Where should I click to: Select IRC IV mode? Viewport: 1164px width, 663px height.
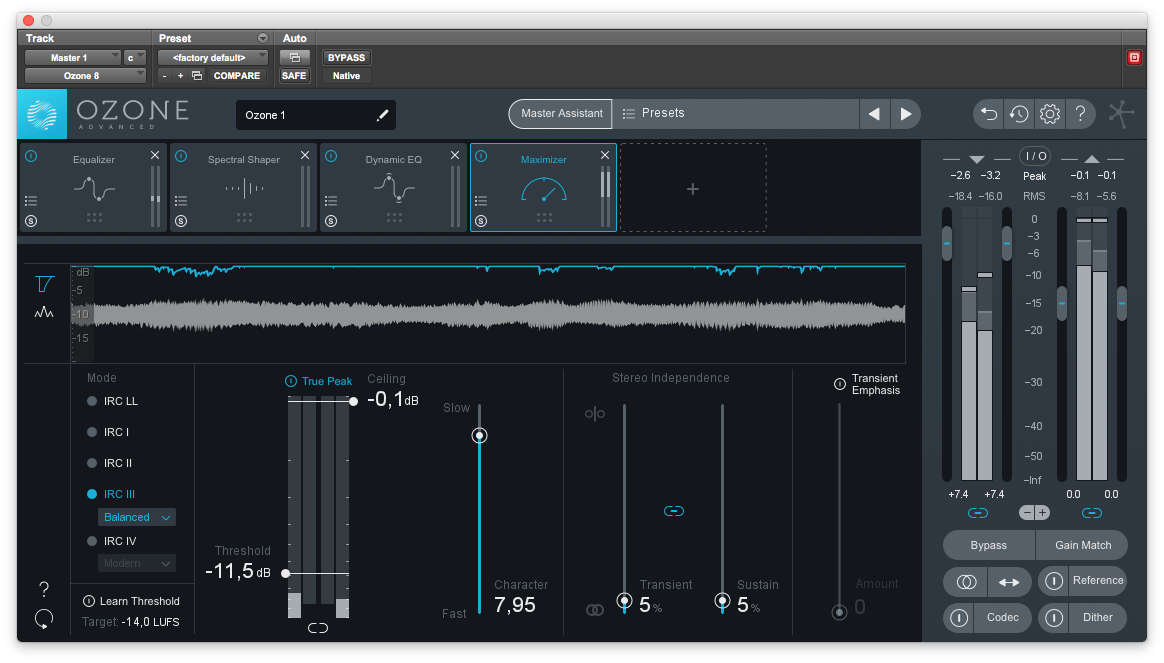92,541
